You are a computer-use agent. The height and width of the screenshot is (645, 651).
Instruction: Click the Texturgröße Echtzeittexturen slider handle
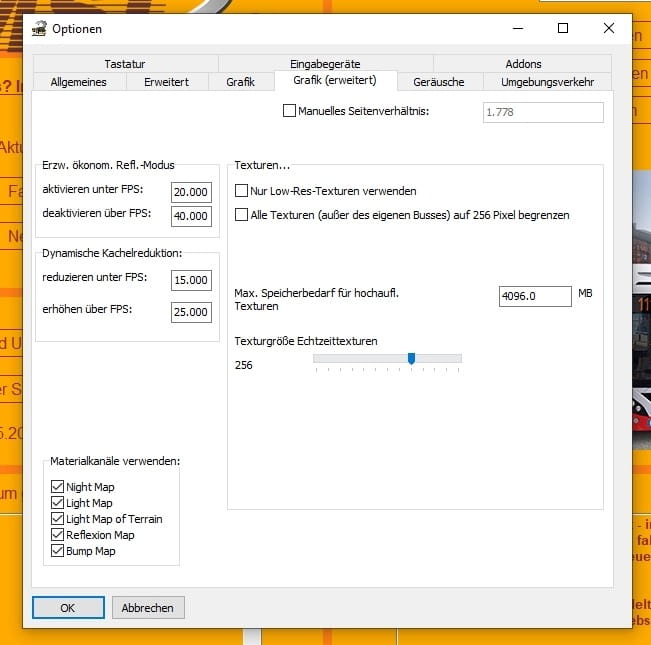point(411,358)
